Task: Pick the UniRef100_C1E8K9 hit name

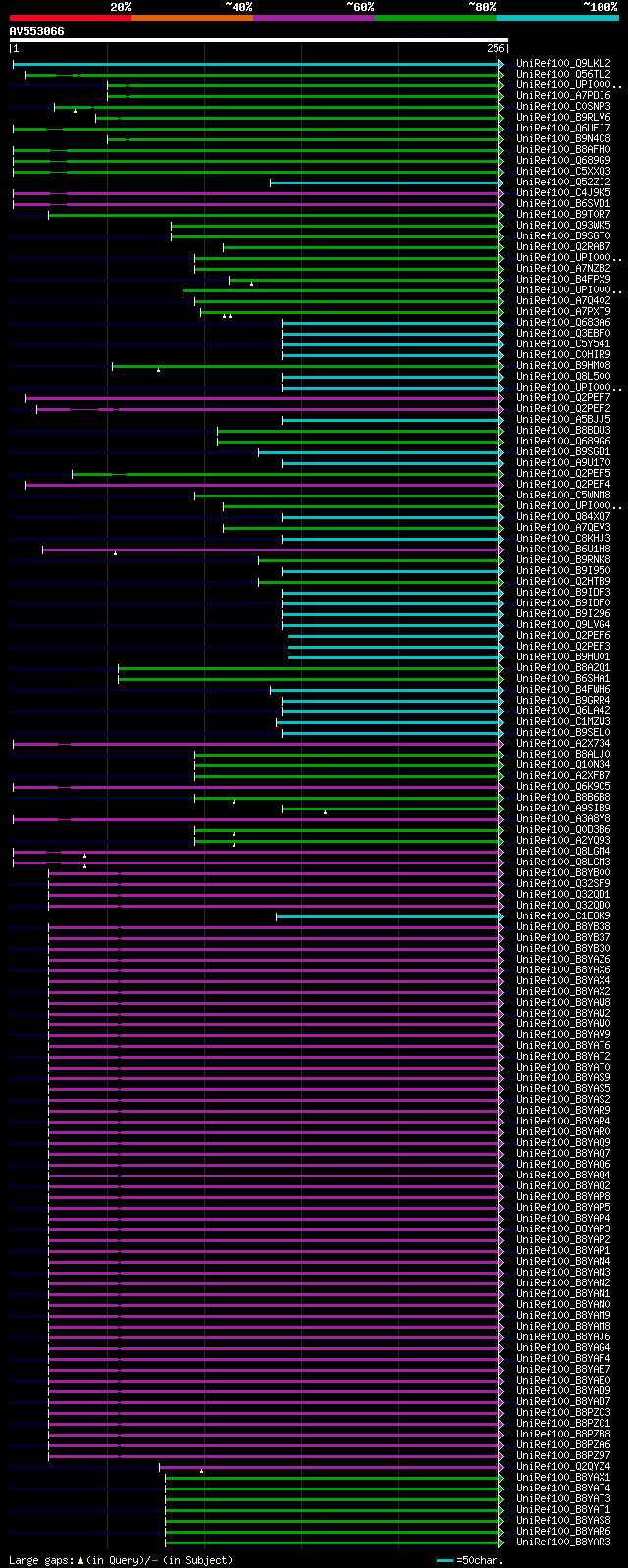Action: tap(563, 915)
